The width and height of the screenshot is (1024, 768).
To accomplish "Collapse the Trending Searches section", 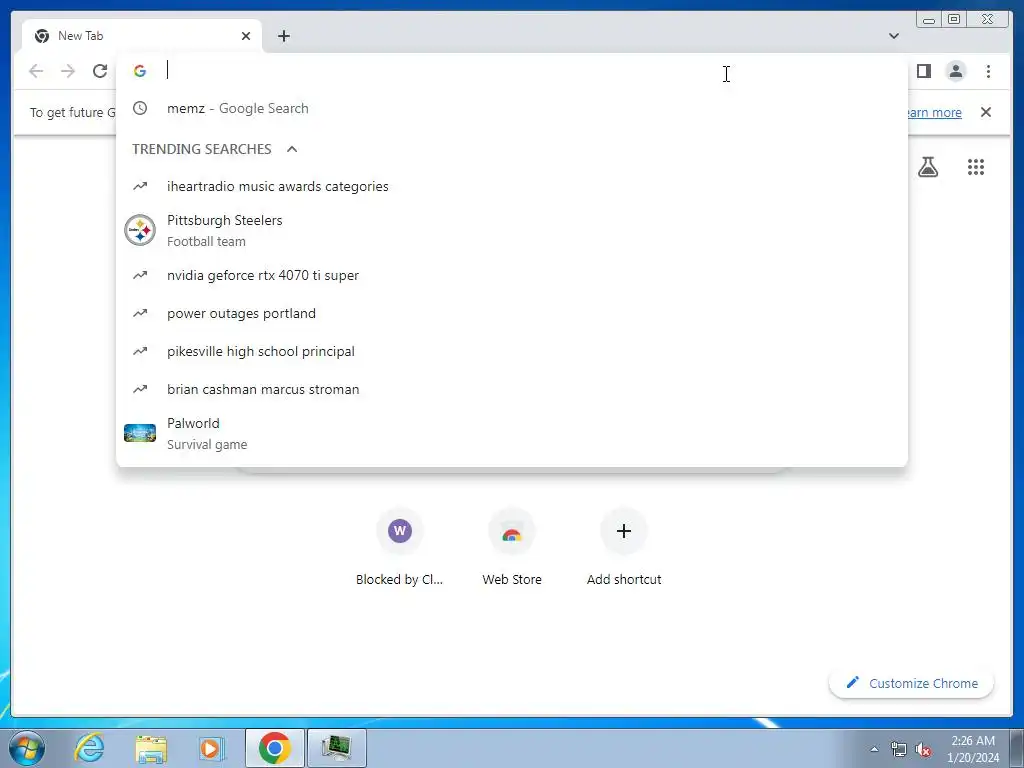I will (292, 149).
